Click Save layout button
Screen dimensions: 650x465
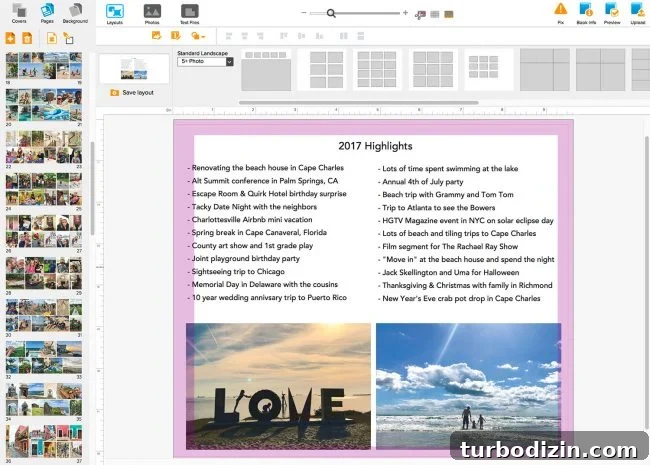(133, 92)
